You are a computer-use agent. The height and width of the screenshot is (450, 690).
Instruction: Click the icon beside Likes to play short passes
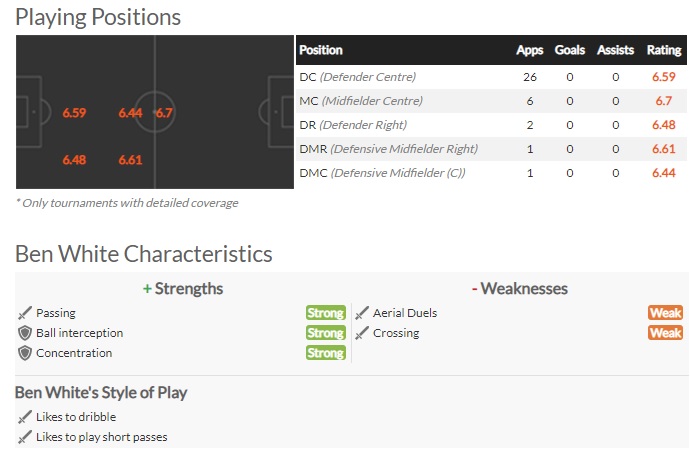[x=25, y=437]
